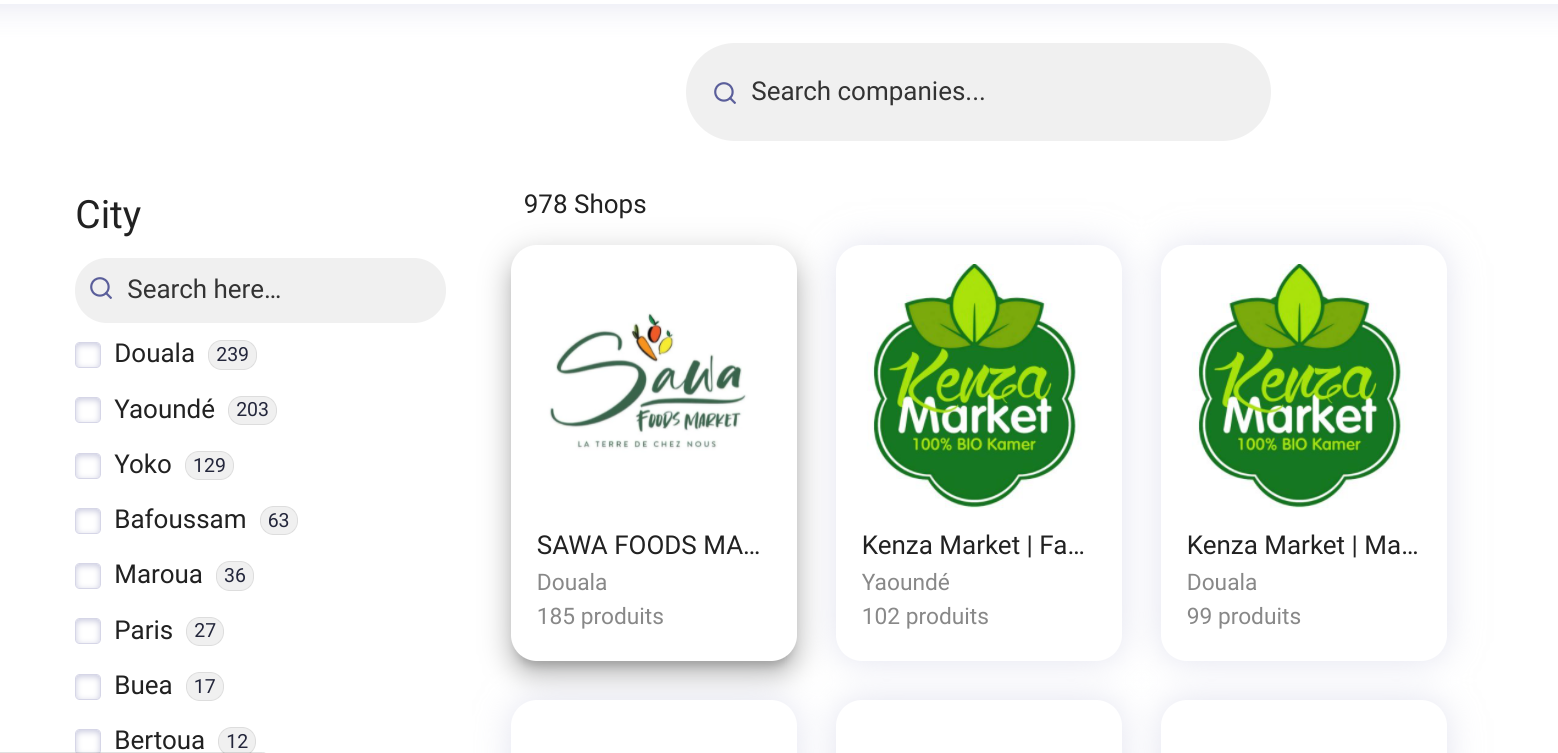Open the Kenza Market | Ma... title link
1558x753 pixels.
(1302, 545)
